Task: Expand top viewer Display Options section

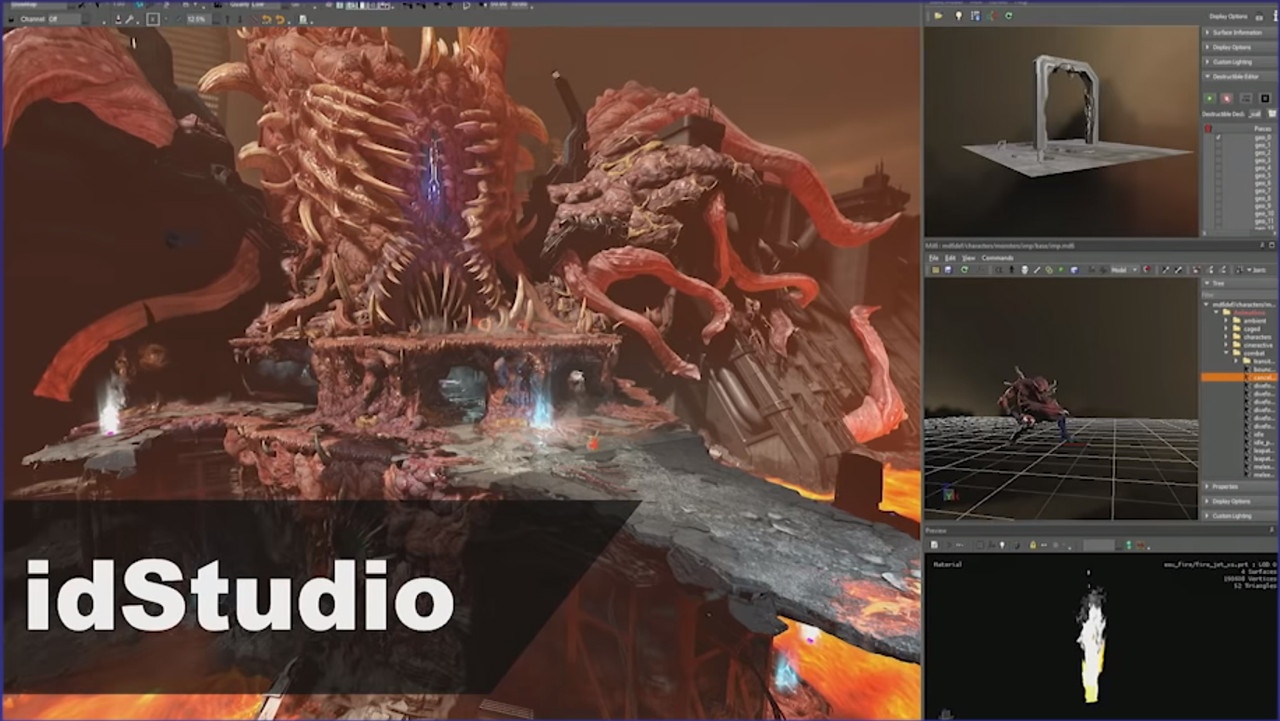Action: click(x=1239, y=47)
